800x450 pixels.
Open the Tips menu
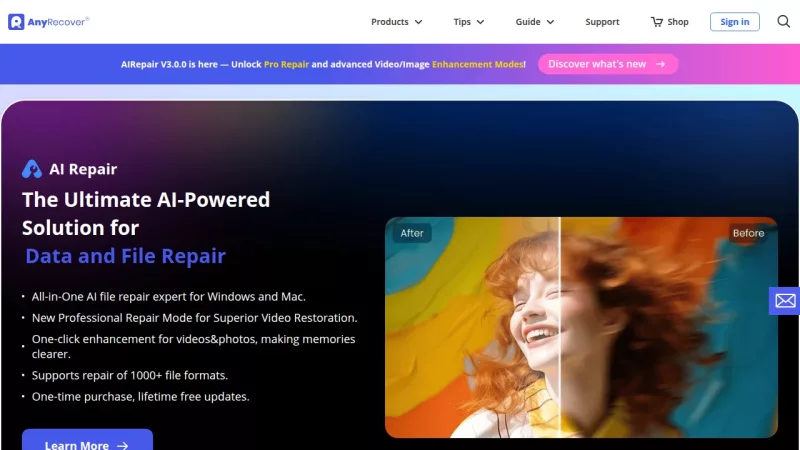[468, 22]
